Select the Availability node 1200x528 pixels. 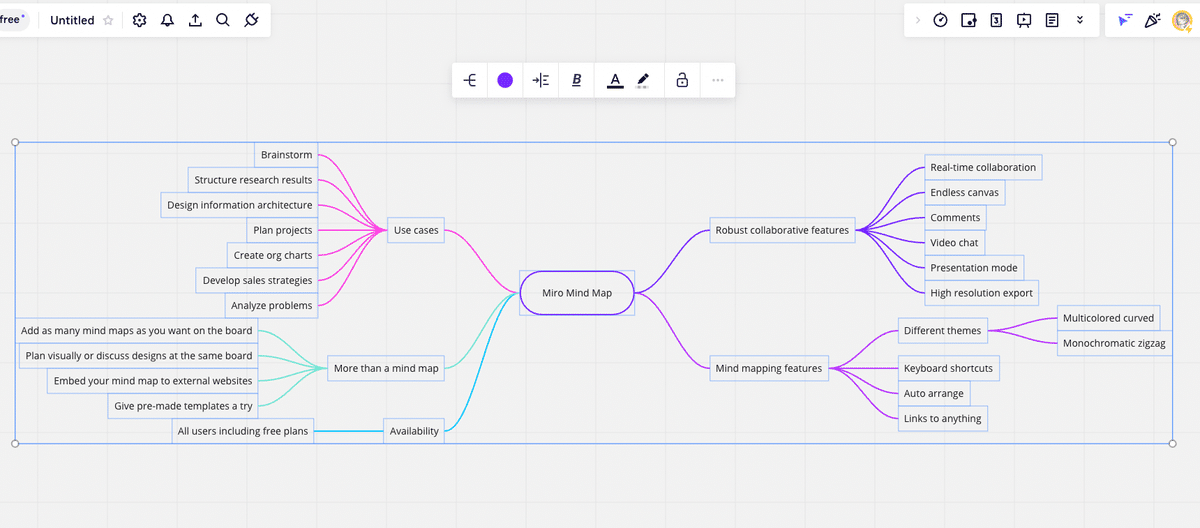[414, 431]
